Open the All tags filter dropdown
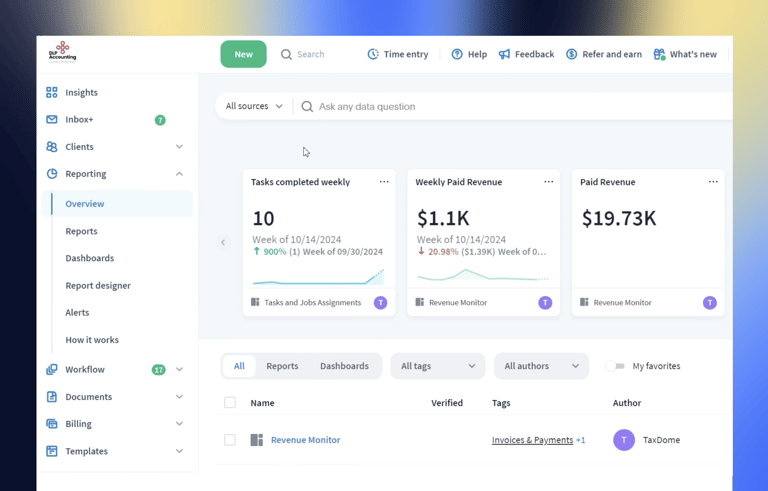Screen dimensions: 768x491 437,366
